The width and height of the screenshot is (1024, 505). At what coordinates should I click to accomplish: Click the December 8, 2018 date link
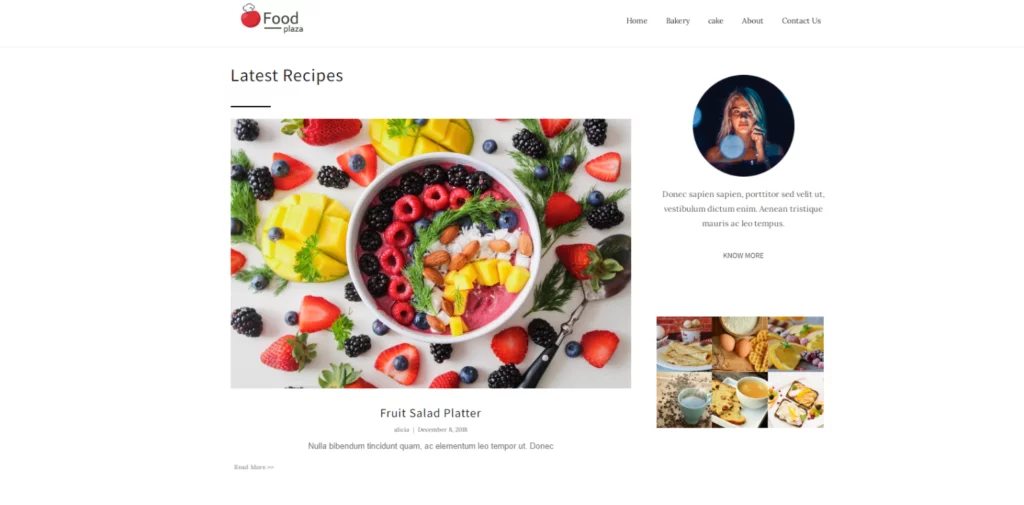[442, 430]
